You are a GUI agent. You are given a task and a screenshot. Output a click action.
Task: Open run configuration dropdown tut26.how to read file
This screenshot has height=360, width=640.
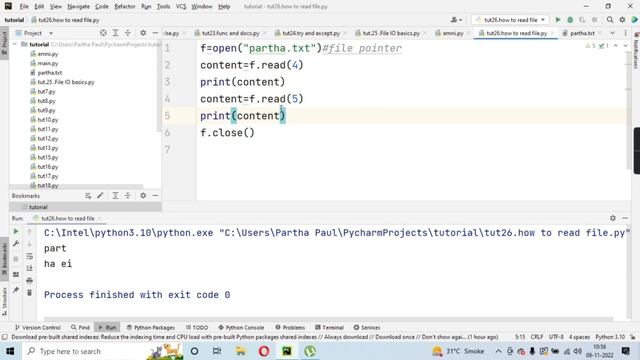pos(510,20)
